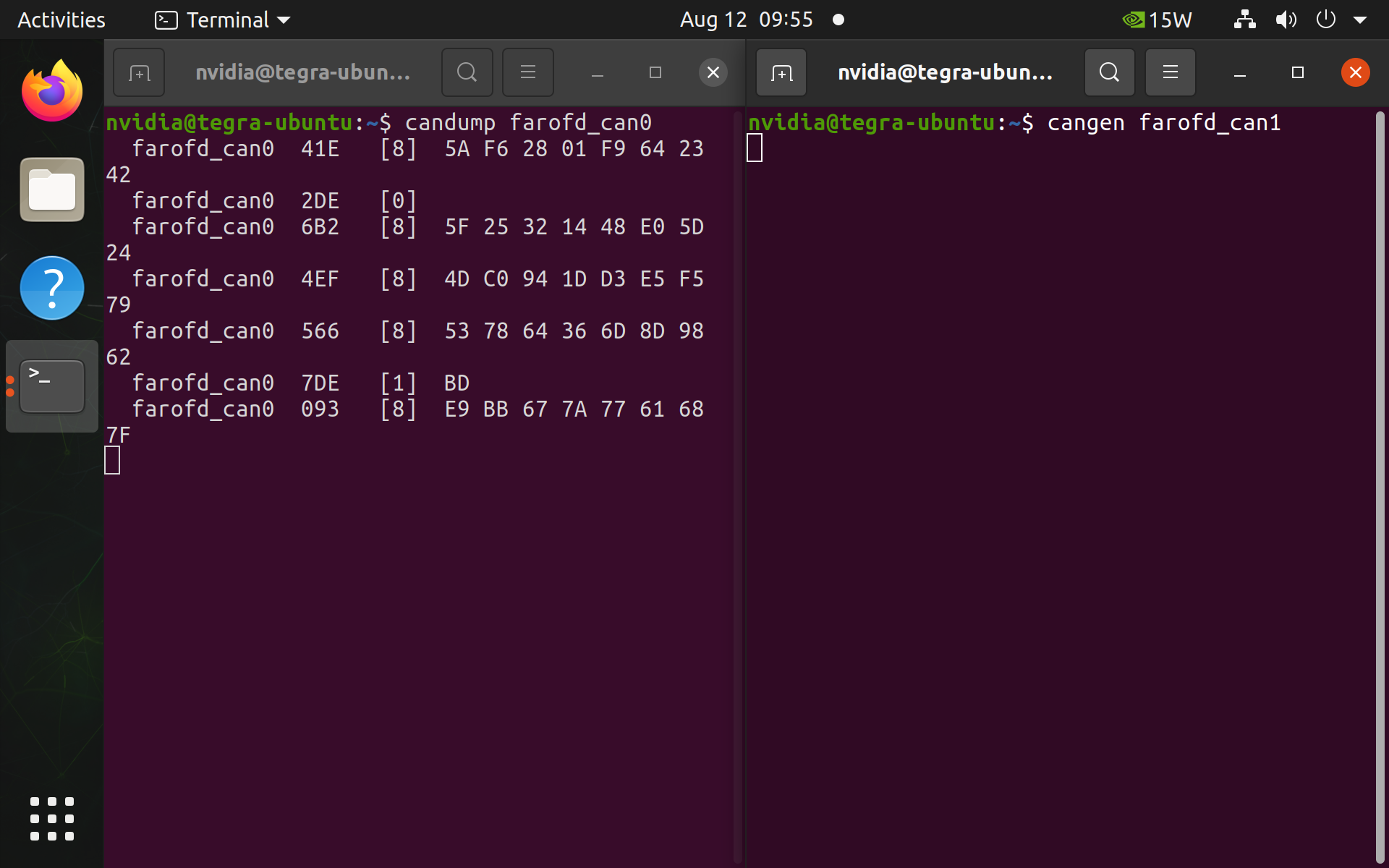This screenshot has height=868, width=1389.
Task: Click search icon in right terminal
Action: pos(1109,72)
